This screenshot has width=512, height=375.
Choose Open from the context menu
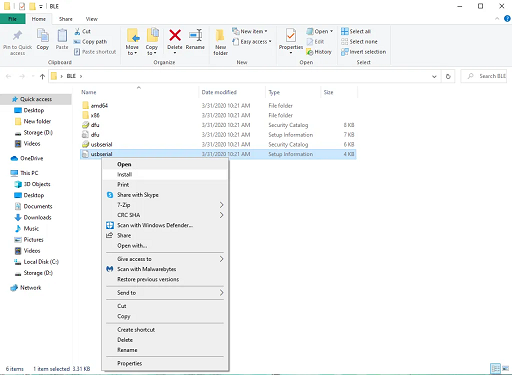click(x=165, y=164)
